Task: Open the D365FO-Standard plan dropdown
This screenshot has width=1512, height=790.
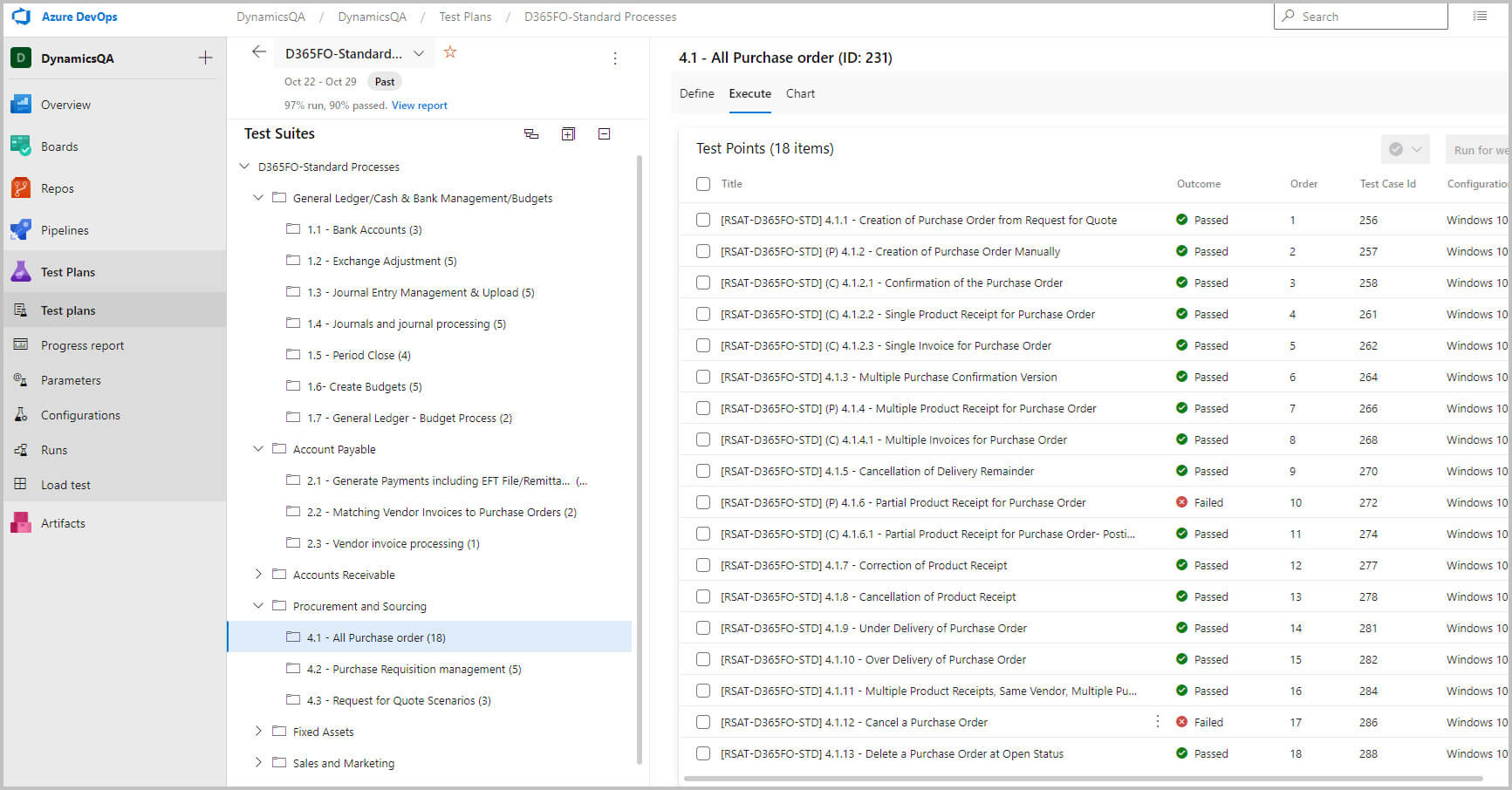Action: [x=419, y=53]
